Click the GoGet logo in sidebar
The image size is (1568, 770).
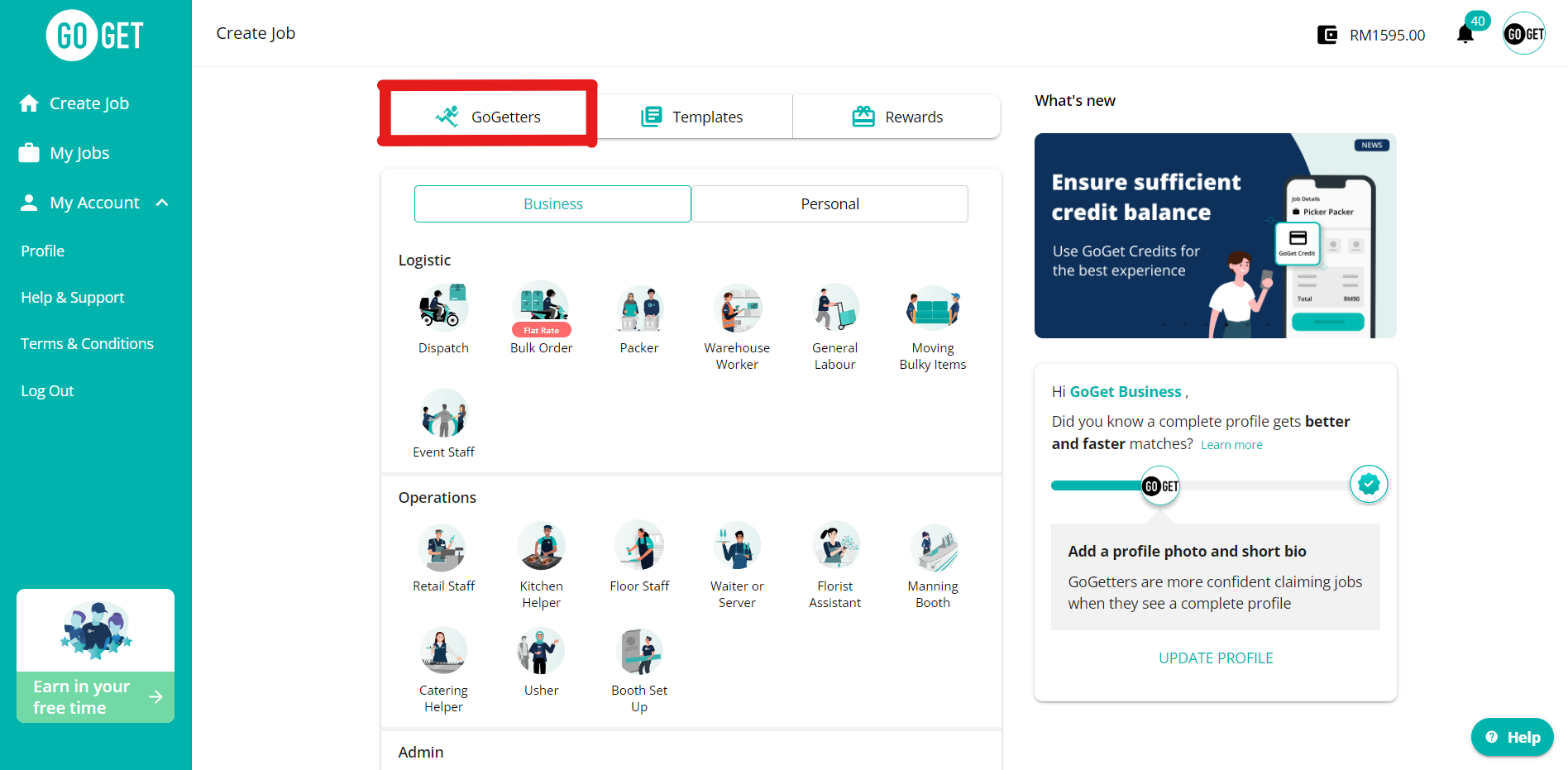coord(95,36)
